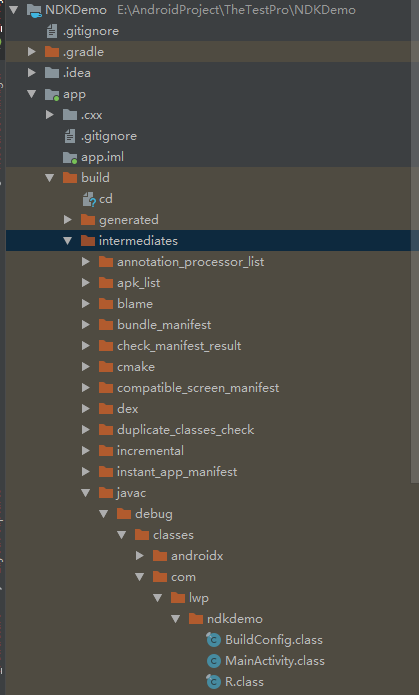Select the intermediates row label

(x=138, y=241)
